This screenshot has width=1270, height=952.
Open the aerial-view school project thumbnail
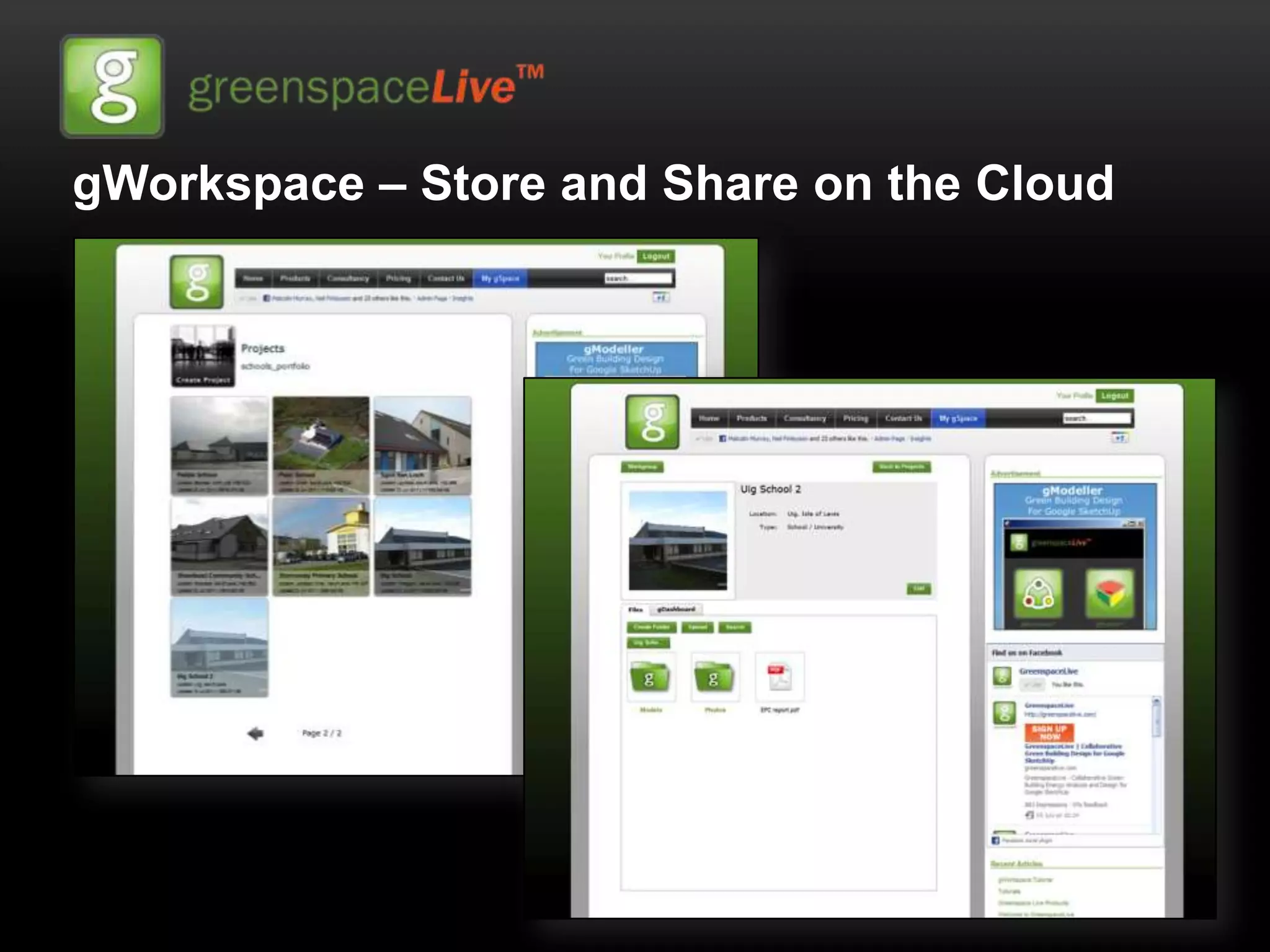pos(321,446)
